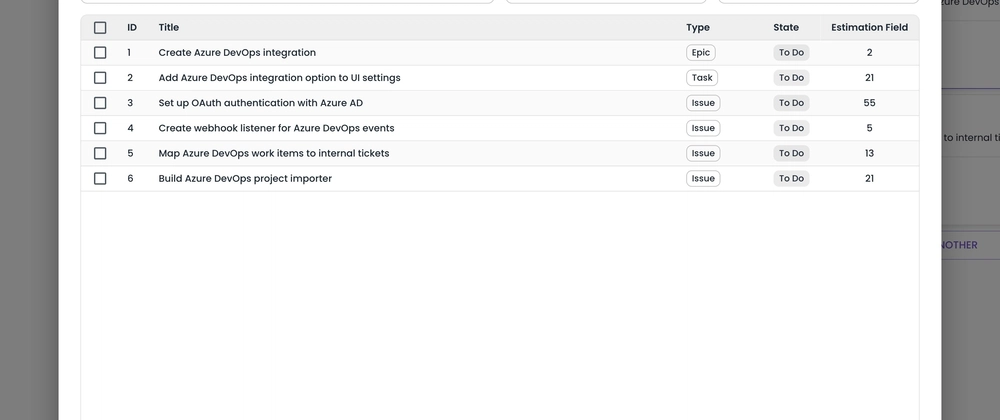Tick checkbox for Build Azure DevOps project importer

click(x=100, y=178)
